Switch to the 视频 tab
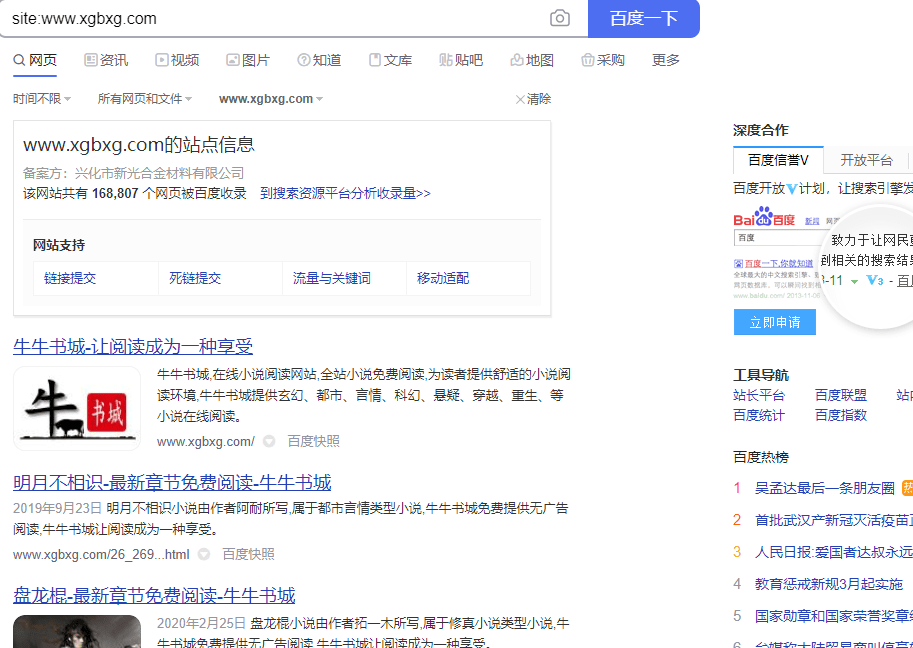This screenshot has height=648, width=913. pyautogui.click(x=177, y=60)
